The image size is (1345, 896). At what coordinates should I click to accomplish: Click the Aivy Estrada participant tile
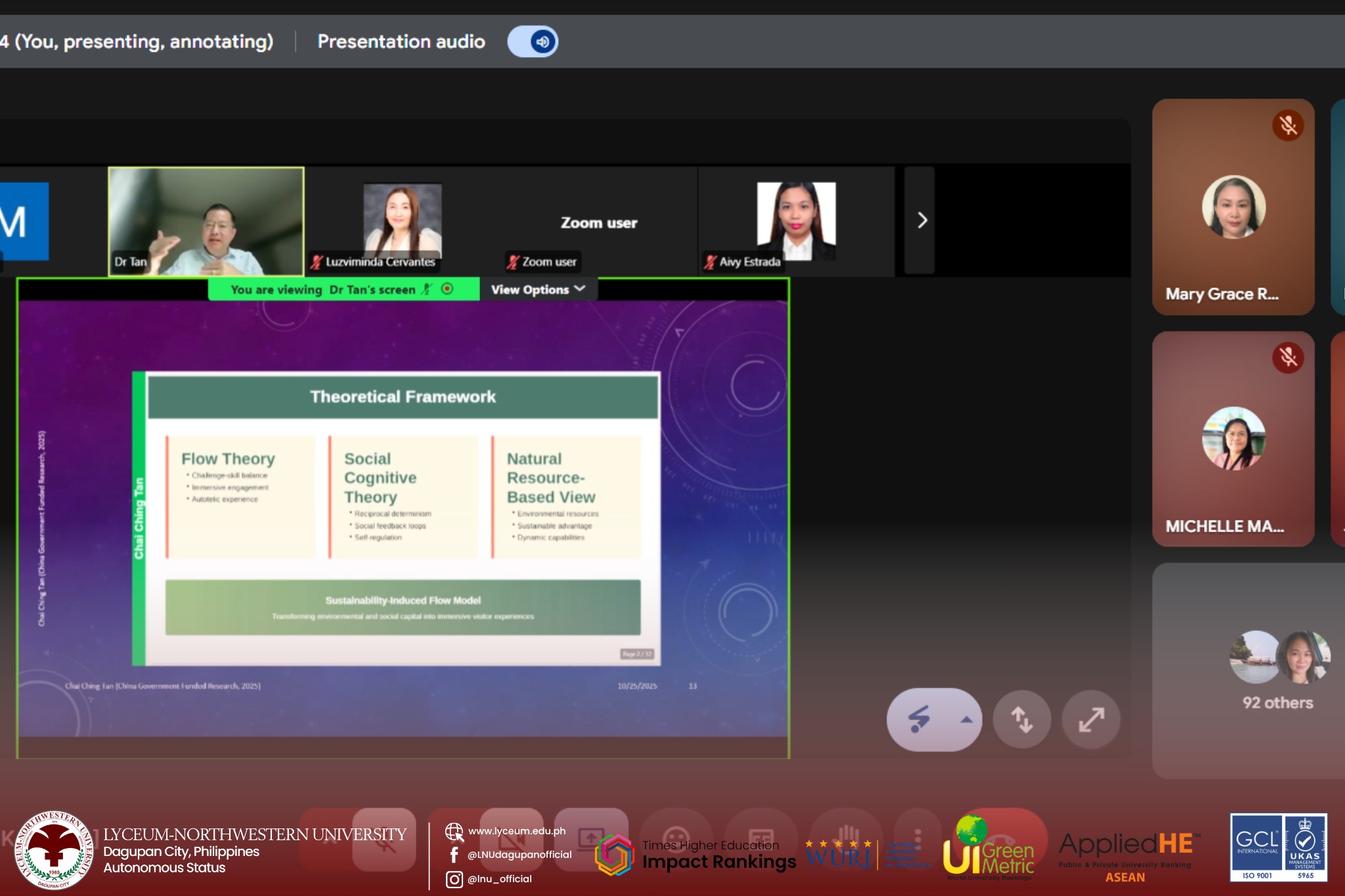(x=796, y=222)
